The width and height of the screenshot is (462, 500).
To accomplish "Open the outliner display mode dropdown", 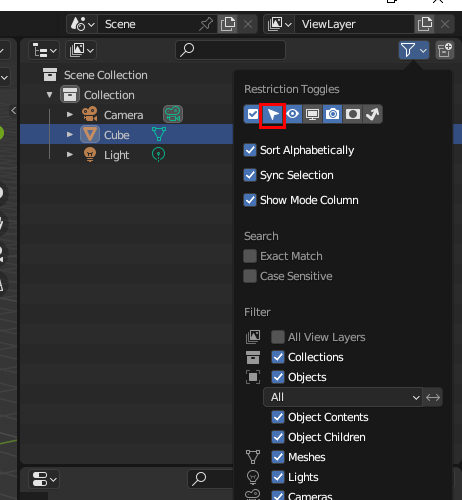I will coord(81,50).
